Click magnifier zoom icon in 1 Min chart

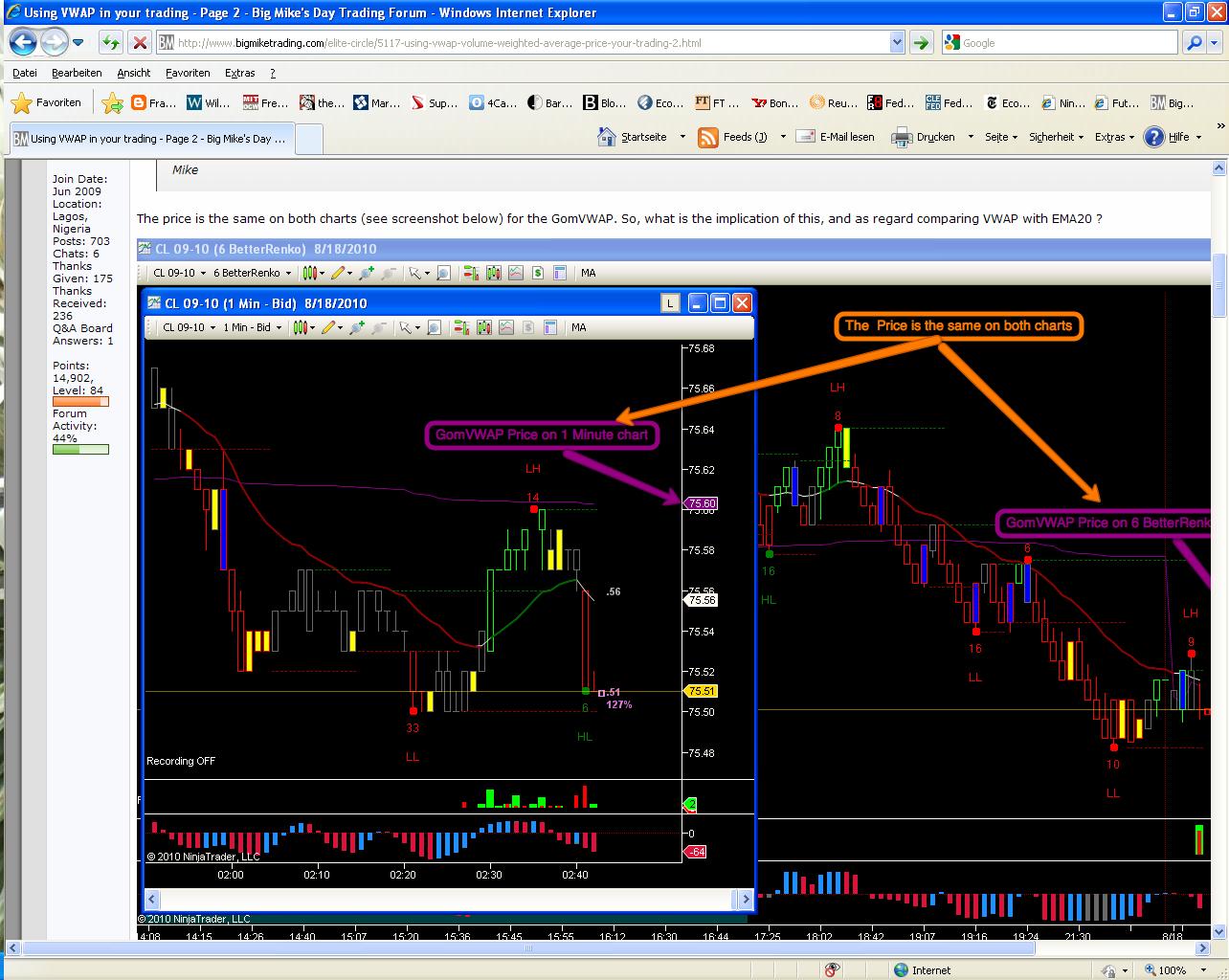coord(434,327)
